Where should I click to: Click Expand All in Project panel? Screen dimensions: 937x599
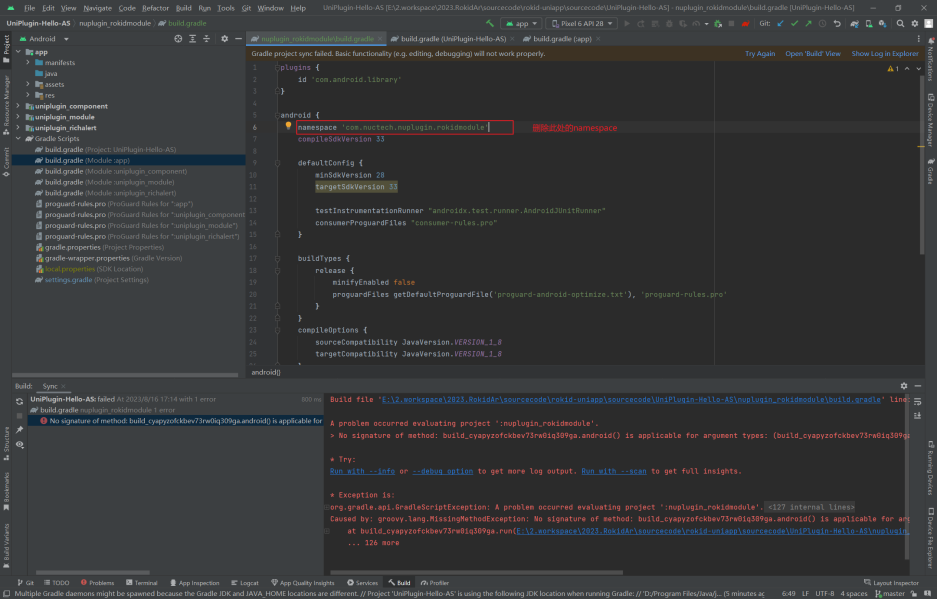[192, 38]
